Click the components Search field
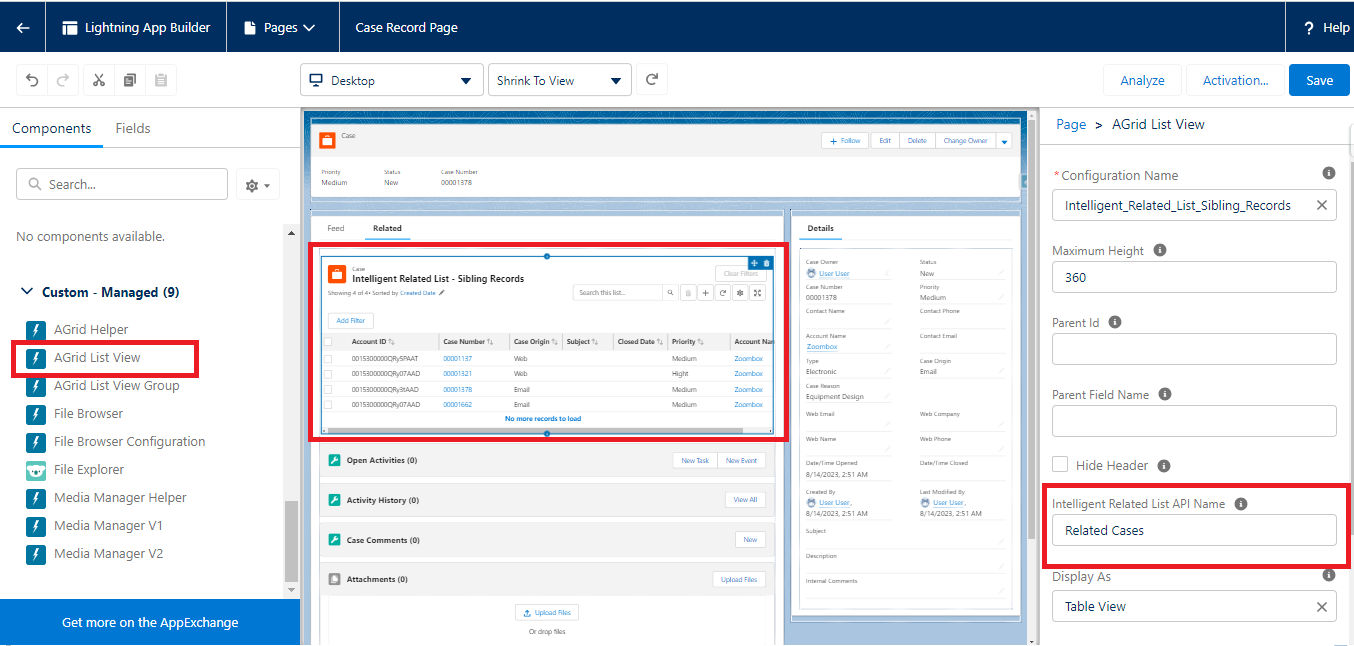The width and height of the screenshot is (1354, 646). coord(122,184)
